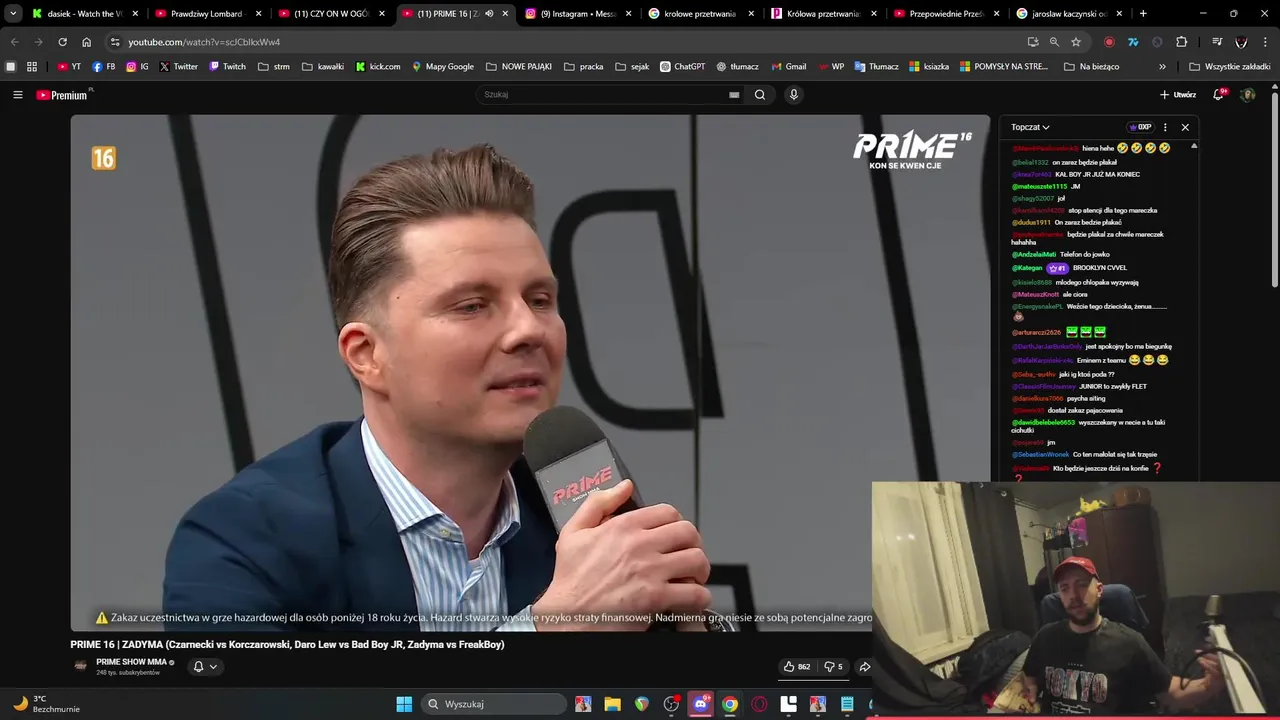Open the YouTube guide hamburger menu
This screenshot has height=720, width=1280.
click(17, 95)
